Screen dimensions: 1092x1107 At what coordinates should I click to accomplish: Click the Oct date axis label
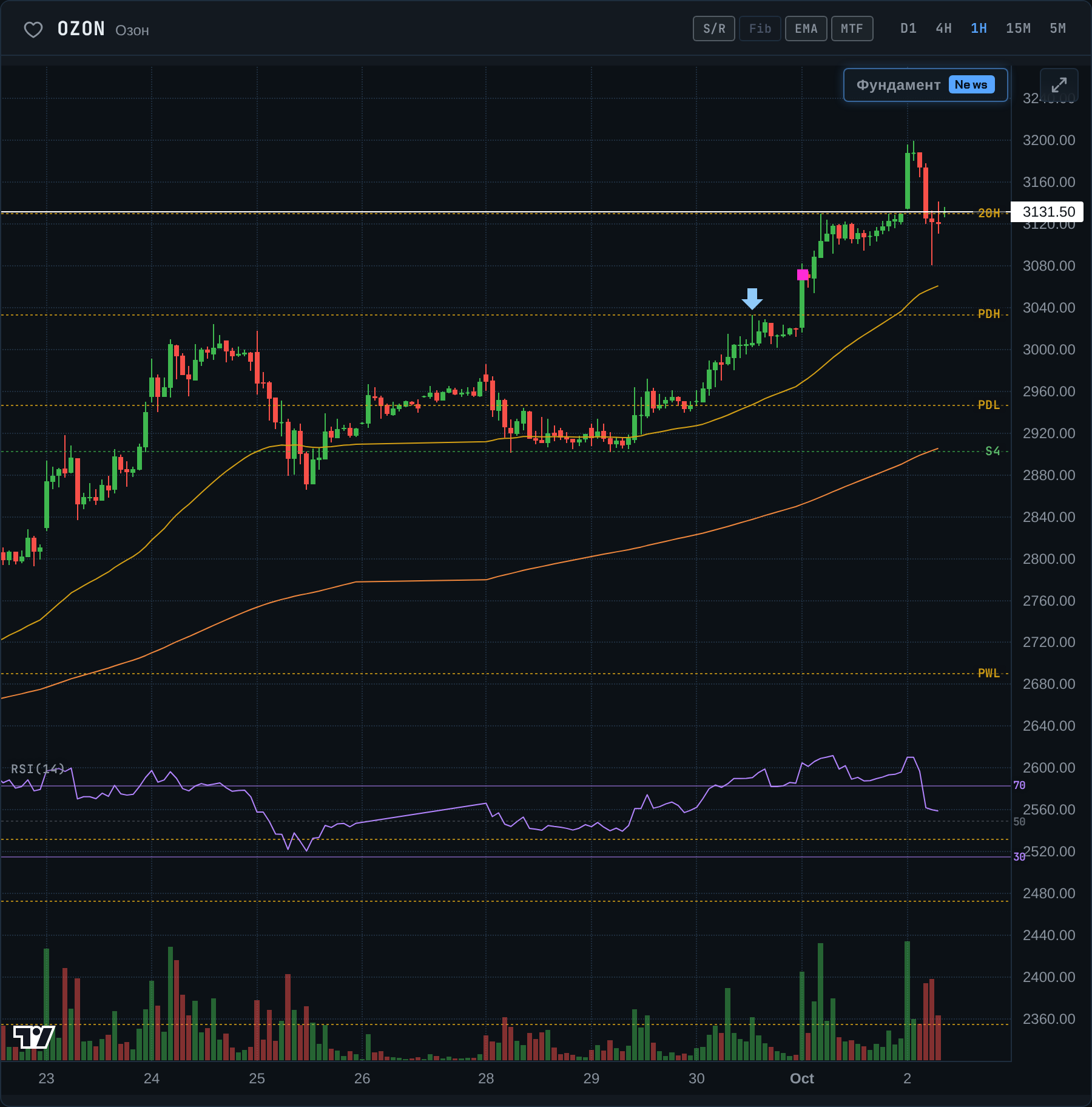click(802, 1078)
